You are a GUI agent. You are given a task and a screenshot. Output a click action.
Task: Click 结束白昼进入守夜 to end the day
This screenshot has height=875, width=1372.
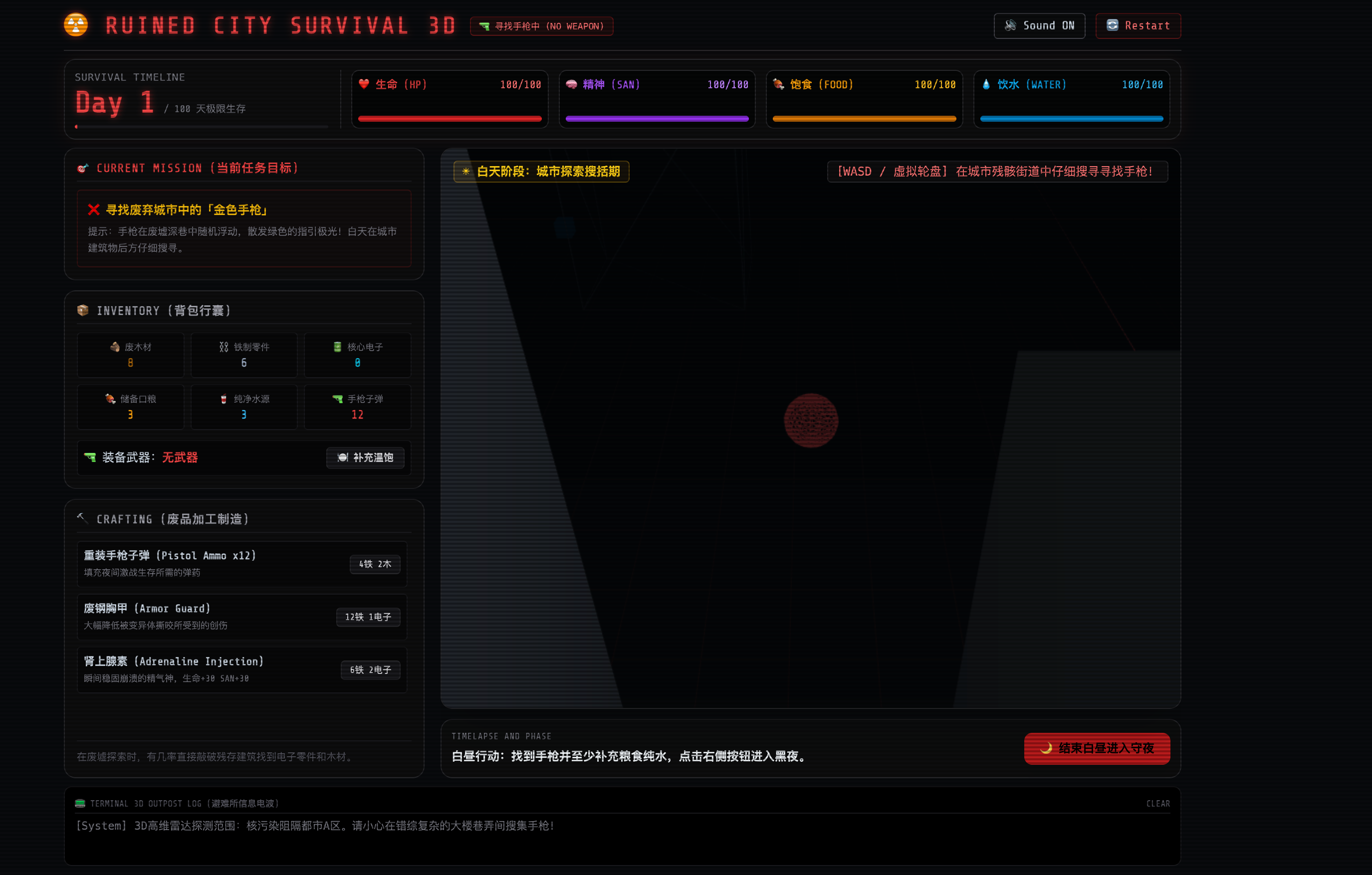(x=1097, y=748)
